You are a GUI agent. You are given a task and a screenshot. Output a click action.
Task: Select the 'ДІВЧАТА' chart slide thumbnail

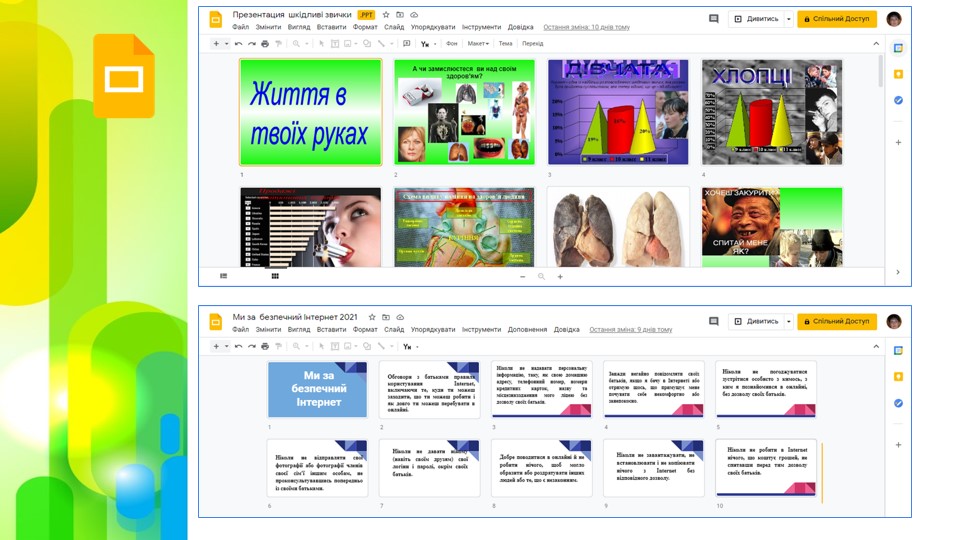click(618, 112)
